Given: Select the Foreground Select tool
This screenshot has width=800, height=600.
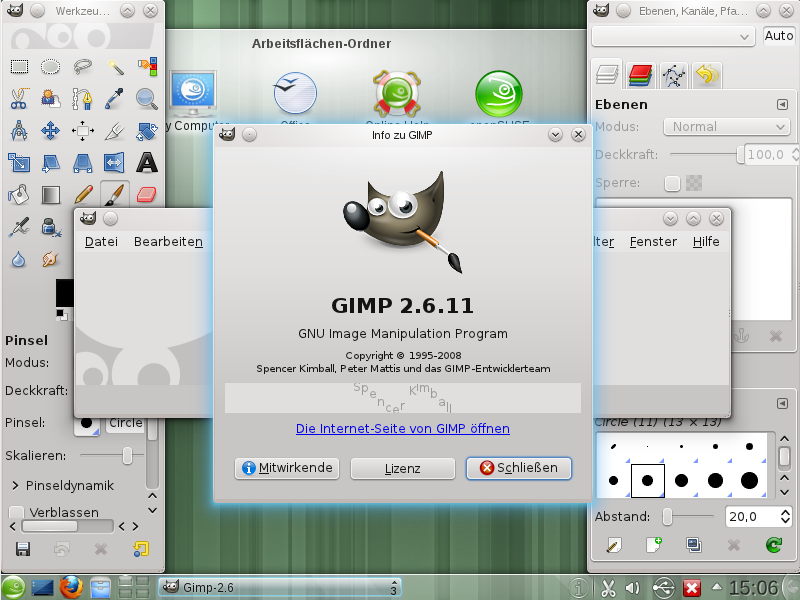Looking at the screenshot, I should tap(51, 98).
